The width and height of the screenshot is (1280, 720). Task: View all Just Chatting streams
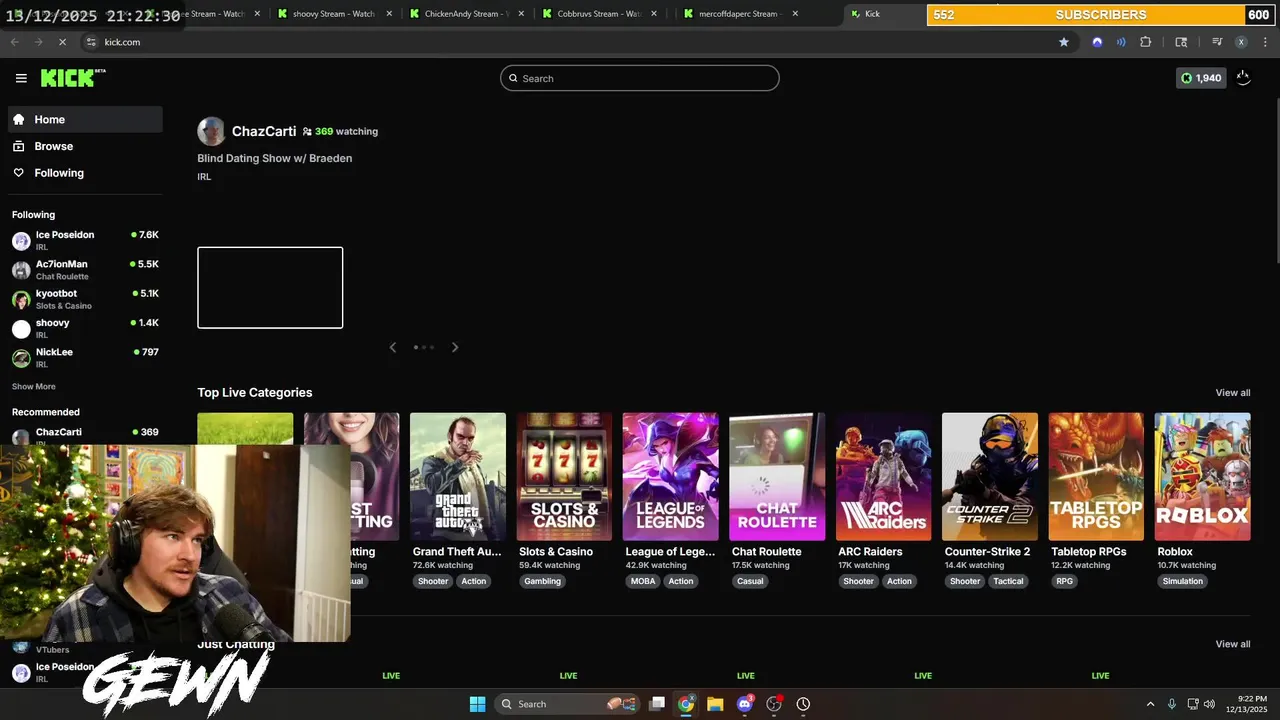coord(1233,644)
